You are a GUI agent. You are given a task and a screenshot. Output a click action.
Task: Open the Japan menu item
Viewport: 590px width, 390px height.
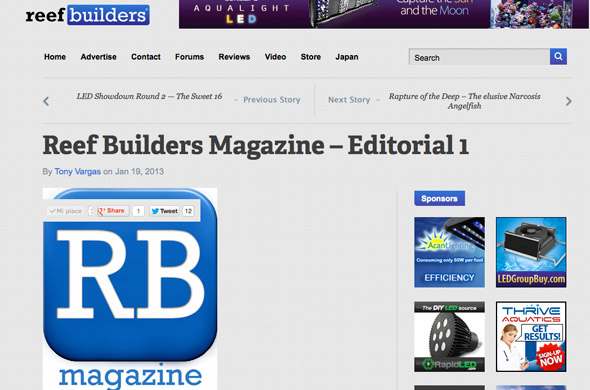(x=347, y=57)
